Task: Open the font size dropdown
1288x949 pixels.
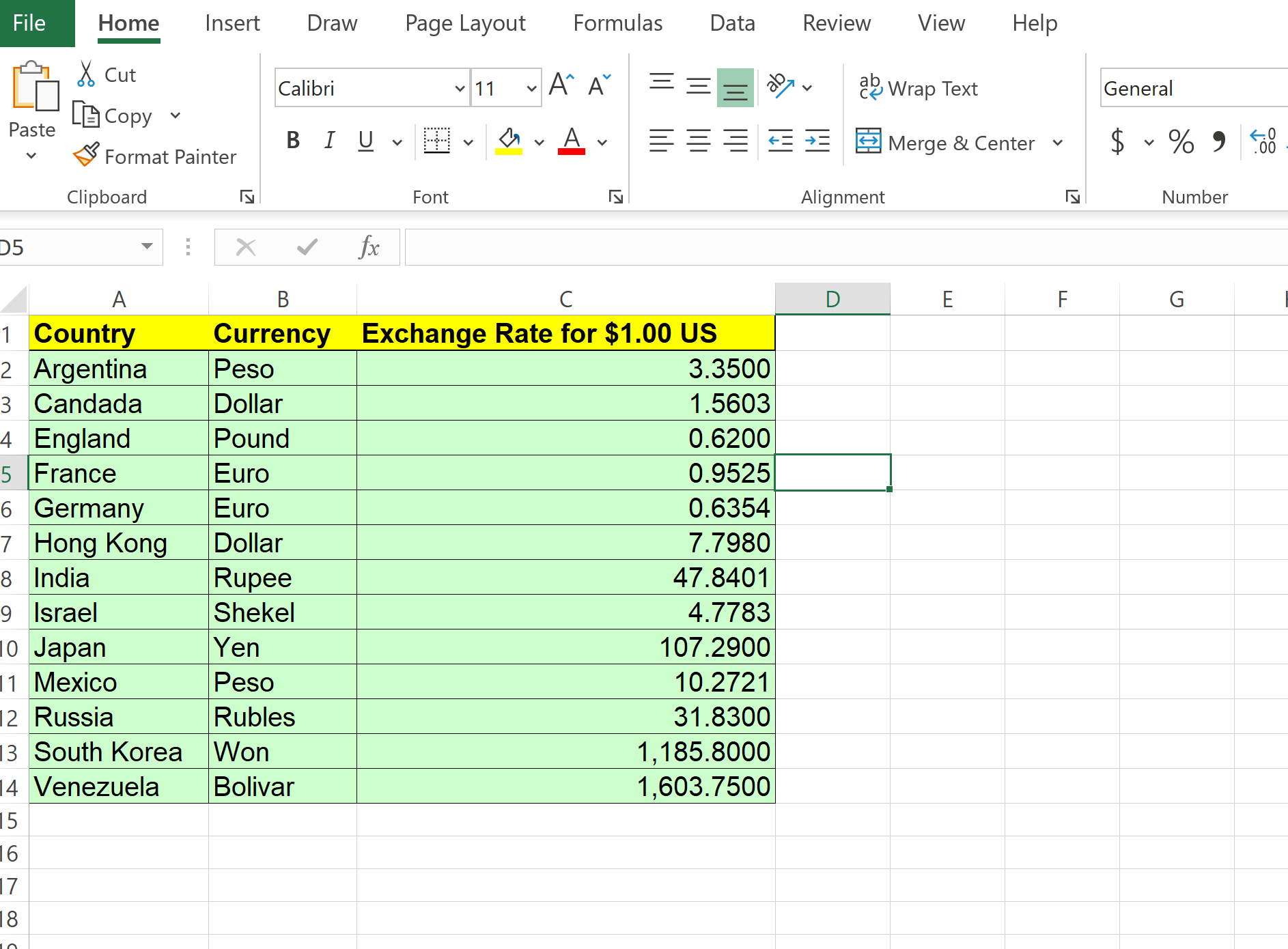Action: click(531, 88)
